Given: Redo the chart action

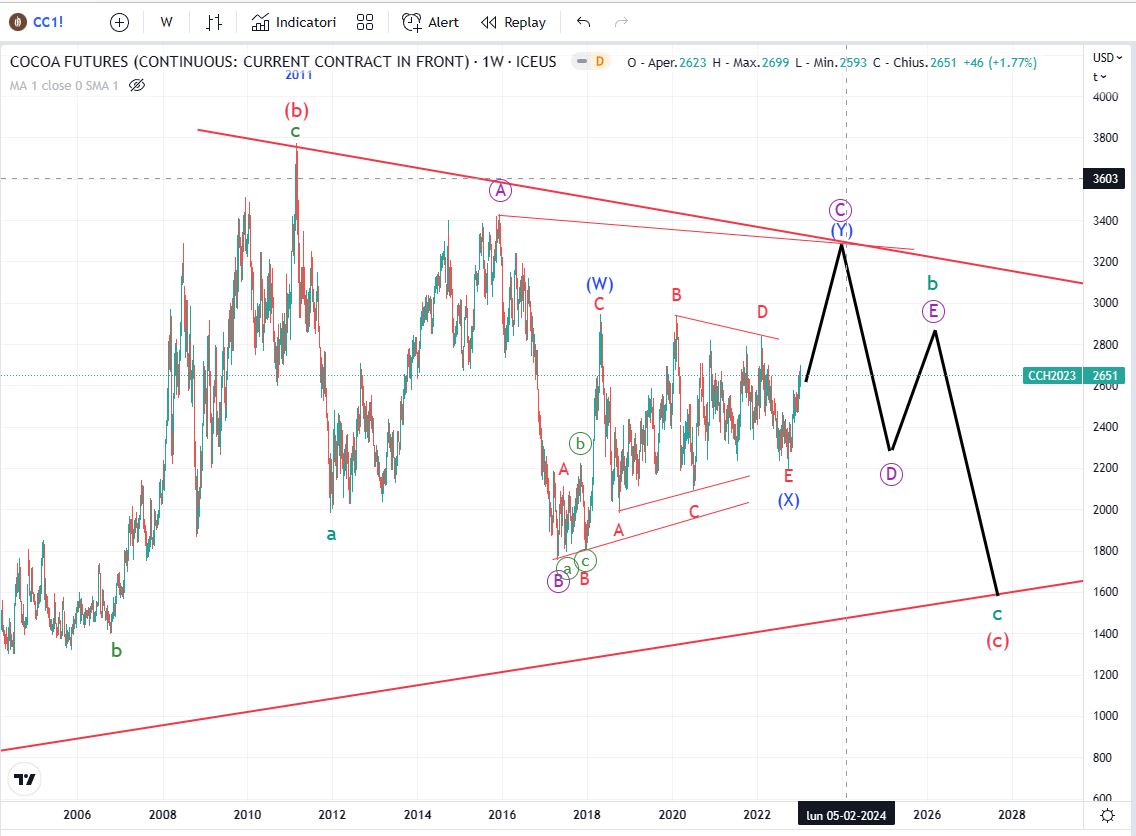Looking at the screenshot, I should [621, 22].
